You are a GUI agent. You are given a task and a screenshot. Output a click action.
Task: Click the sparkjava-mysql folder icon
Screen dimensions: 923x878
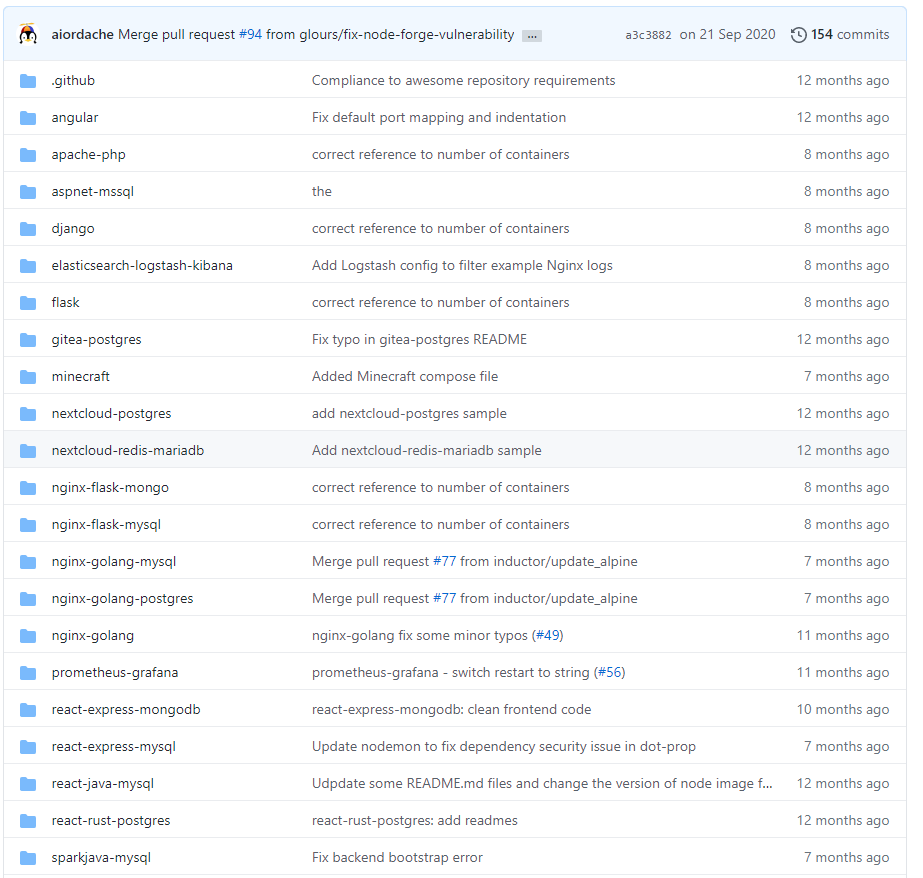28,858
